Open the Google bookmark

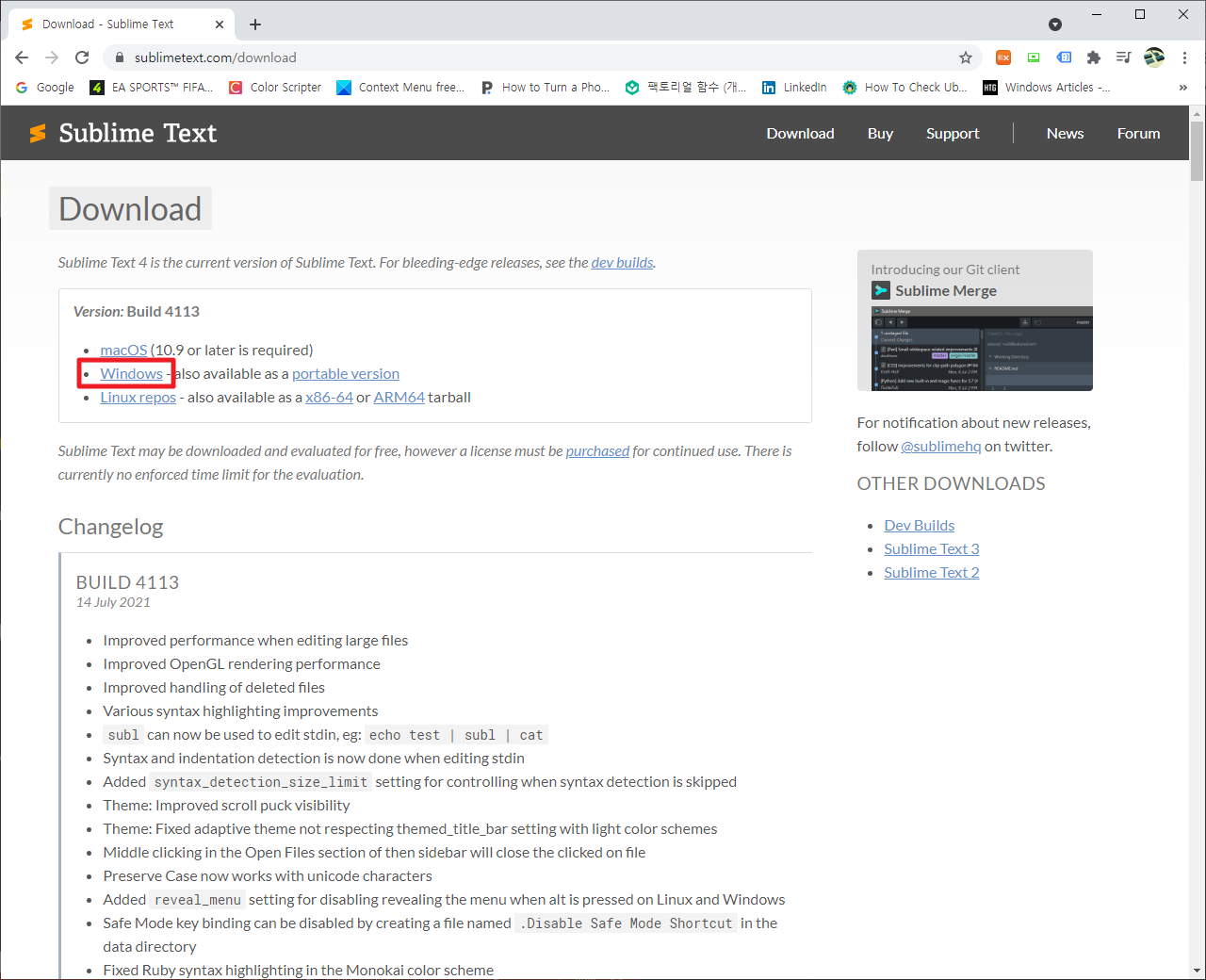[x=44, y=88]
